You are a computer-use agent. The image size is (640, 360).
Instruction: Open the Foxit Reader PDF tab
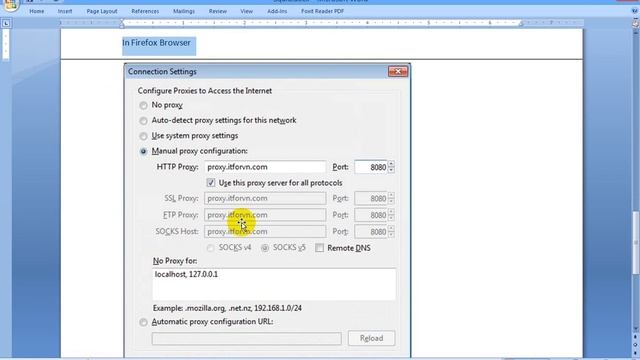tap(322, 11)
